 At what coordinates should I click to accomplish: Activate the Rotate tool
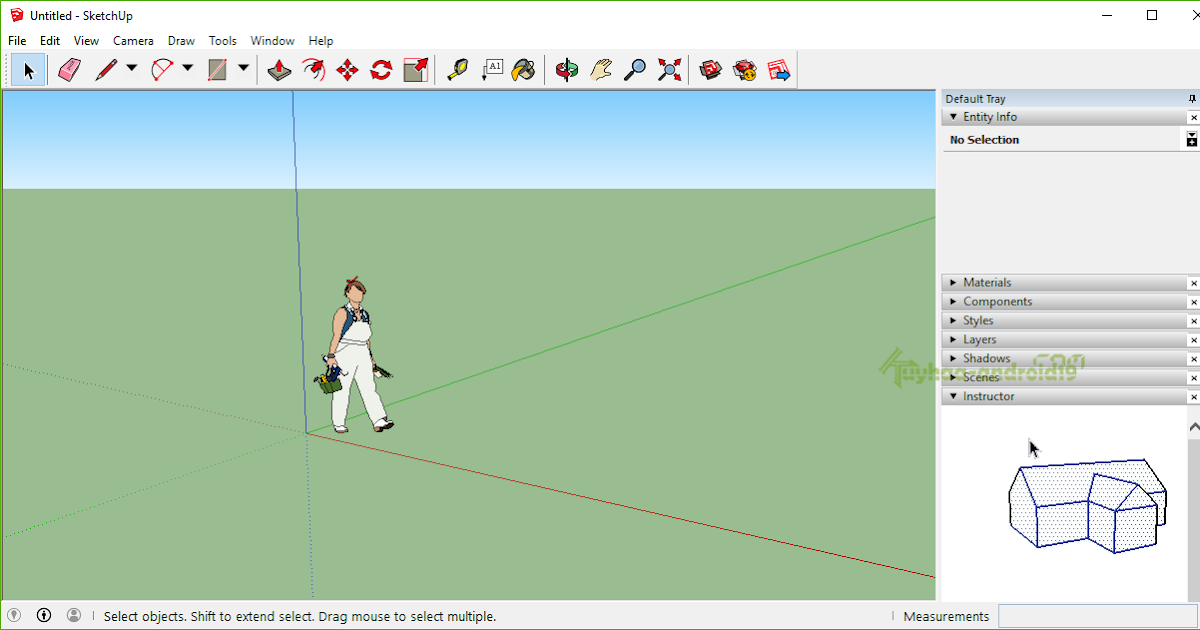(381, 70)
